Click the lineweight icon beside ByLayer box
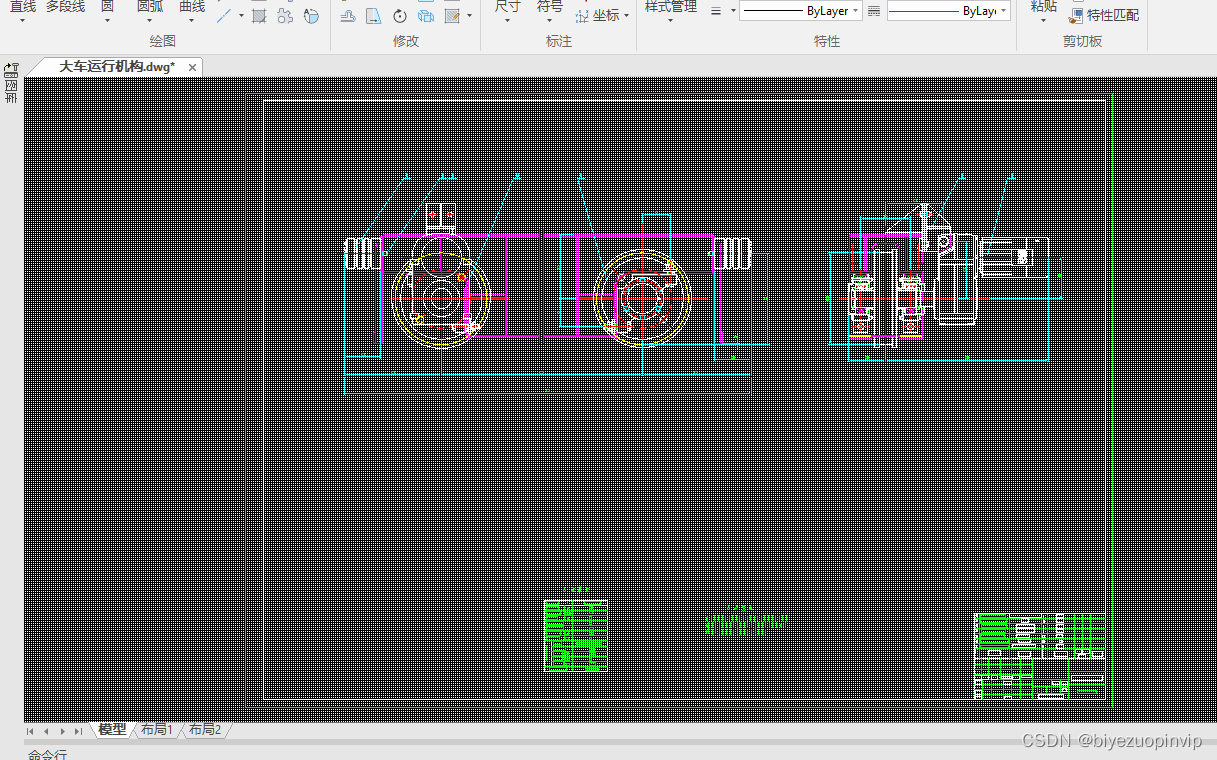The image size is (1217, 760). (716, 11)
